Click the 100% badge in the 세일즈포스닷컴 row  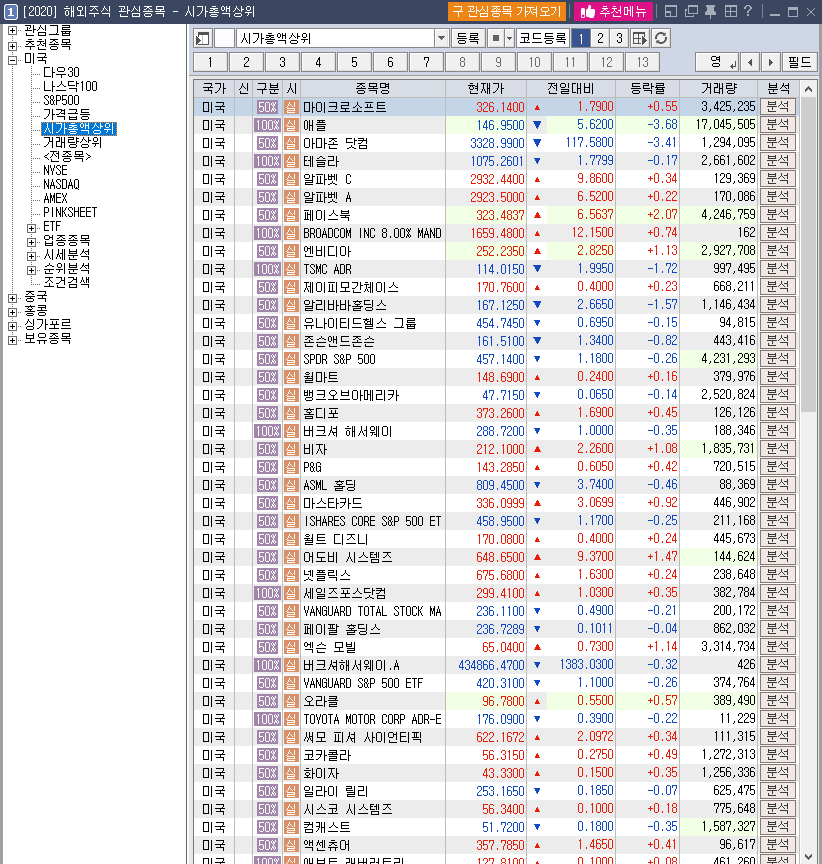pyautogui.click(x=267, y=593)
